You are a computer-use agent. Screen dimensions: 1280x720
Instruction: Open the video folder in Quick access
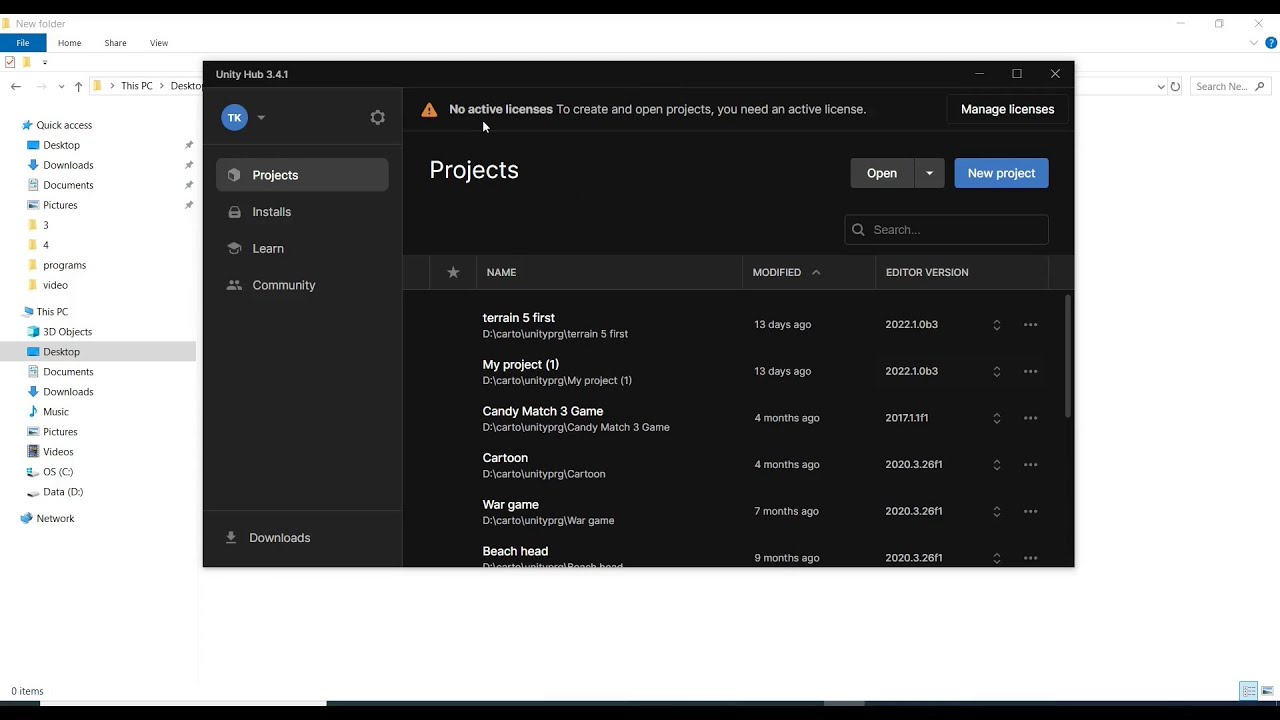point(55,285)
